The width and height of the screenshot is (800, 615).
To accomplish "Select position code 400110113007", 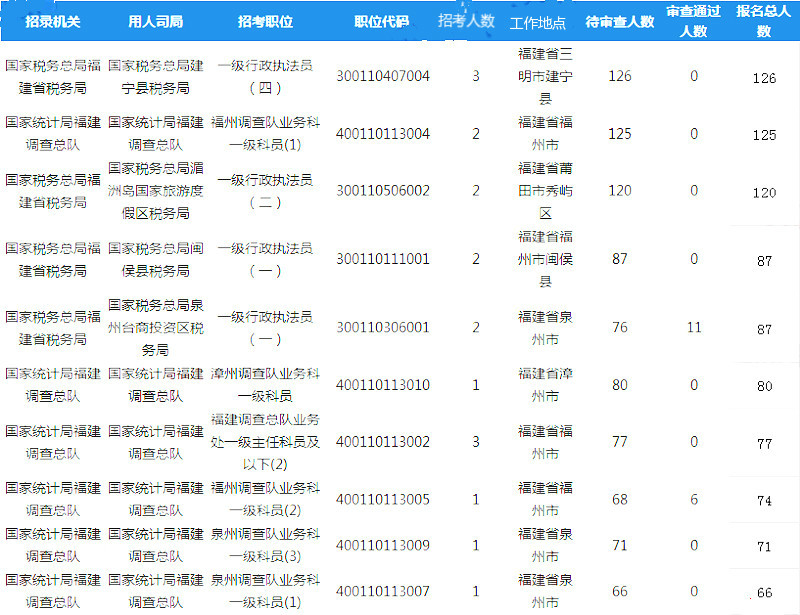I will click(383, 592).
